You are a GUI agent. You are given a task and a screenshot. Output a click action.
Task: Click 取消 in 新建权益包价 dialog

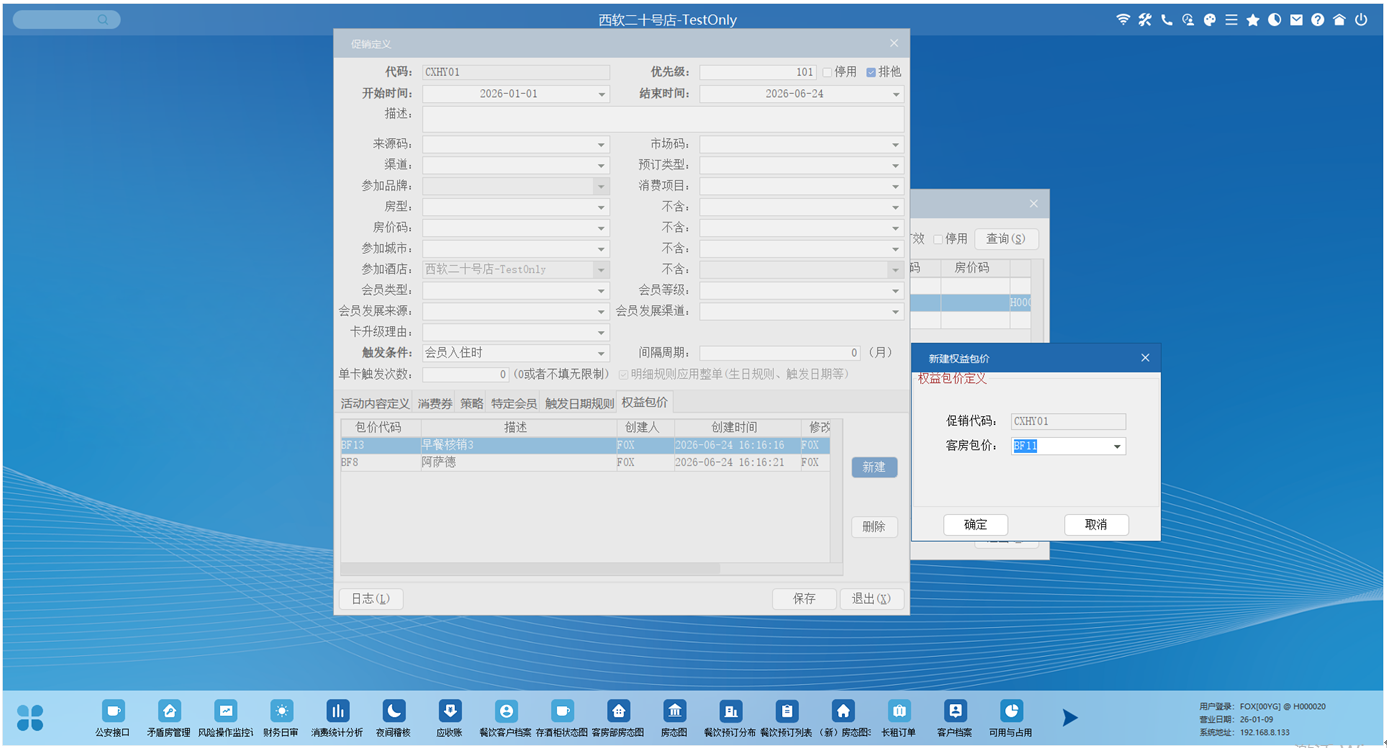[1096, 524]
